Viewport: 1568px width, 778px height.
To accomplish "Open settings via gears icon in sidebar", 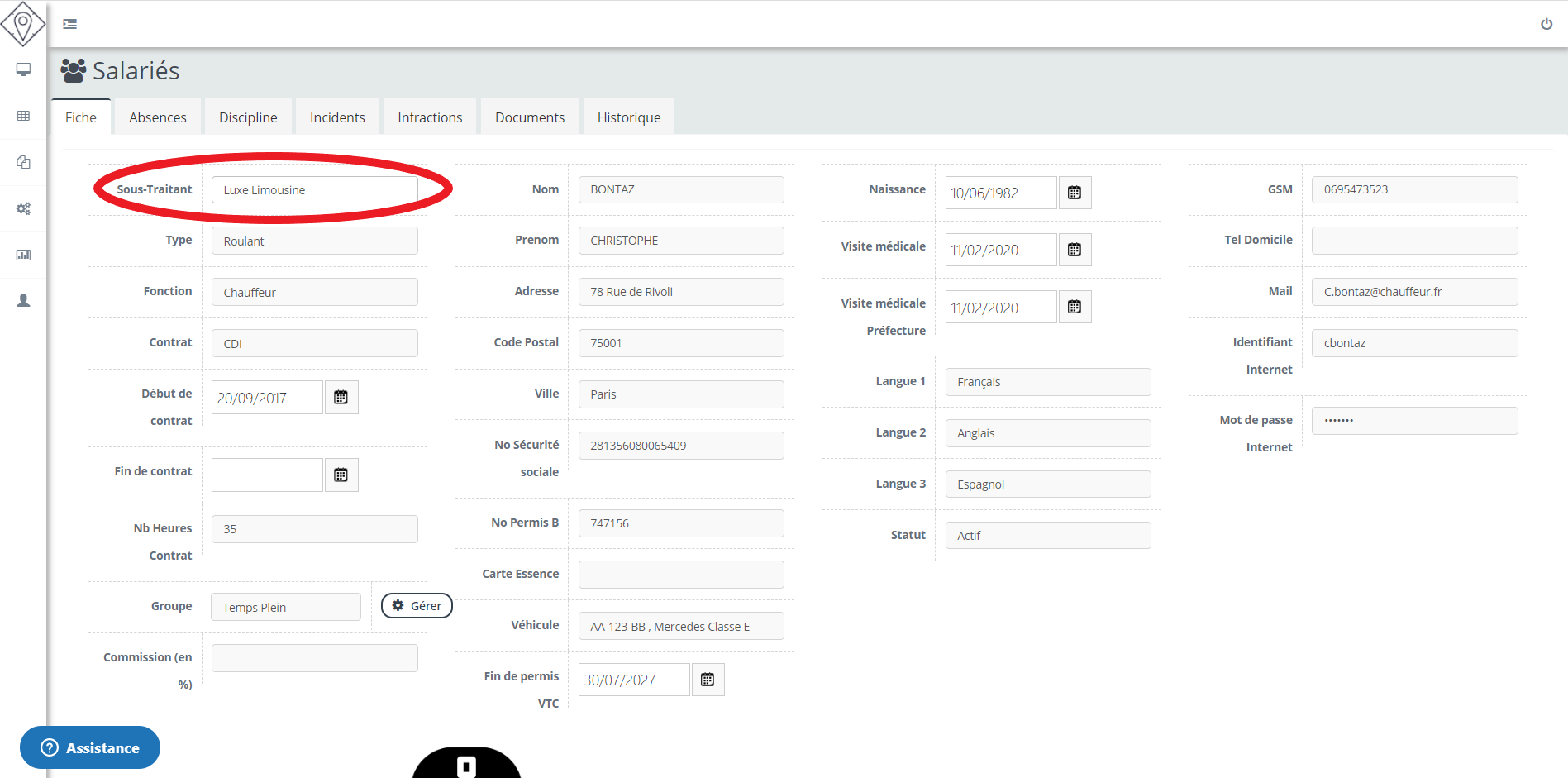I will click(23, 208).
